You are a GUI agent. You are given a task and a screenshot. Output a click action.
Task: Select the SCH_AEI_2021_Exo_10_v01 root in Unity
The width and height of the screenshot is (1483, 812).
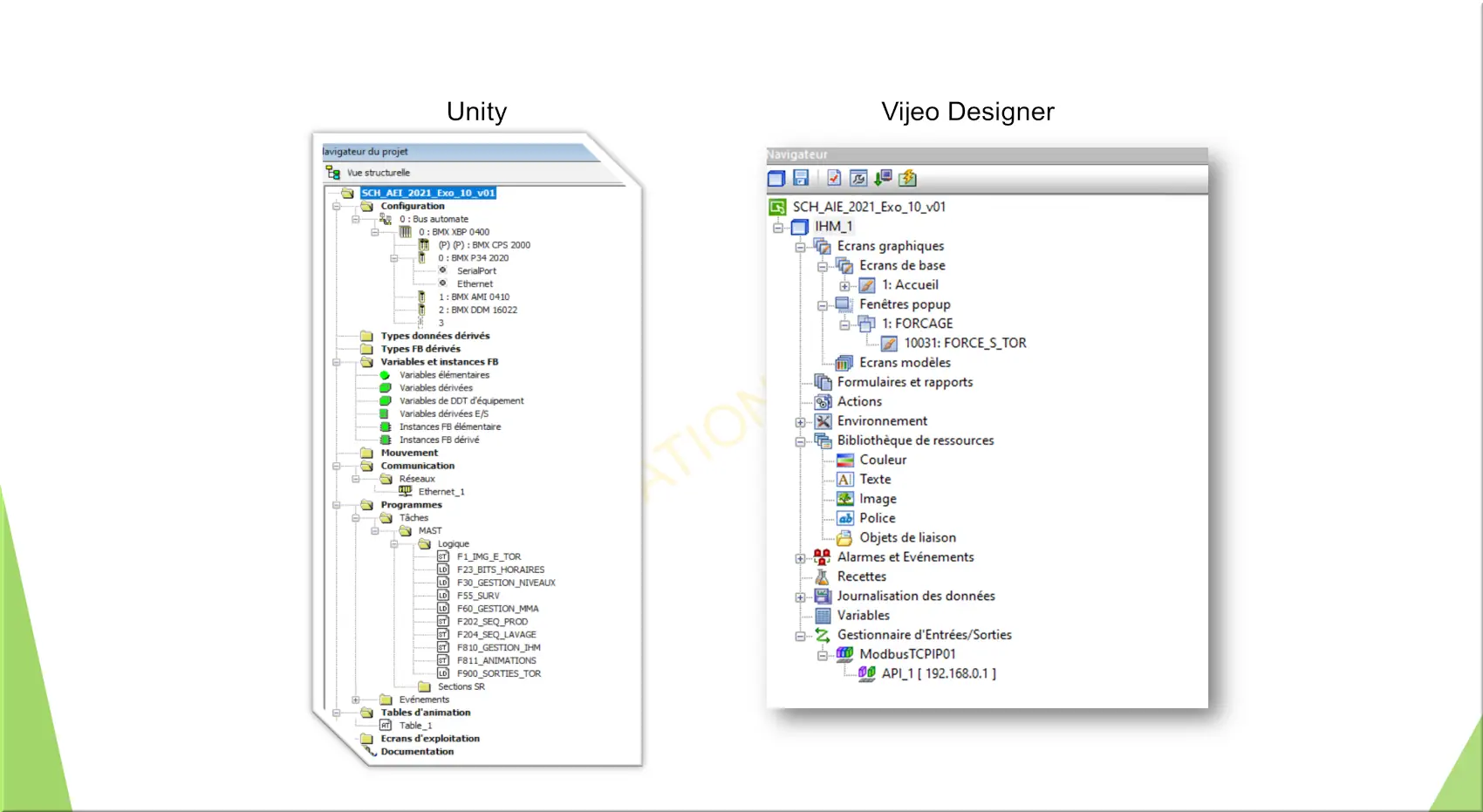[x=428, y=193]
